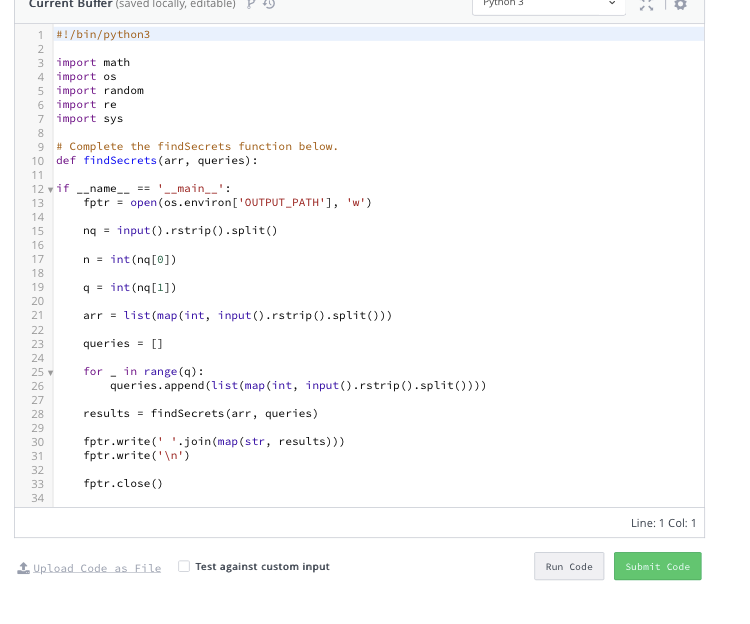Viewport: 750px width, 624px height.
Task: Open the Python 3 language dropdown
Action: point(549,5)
